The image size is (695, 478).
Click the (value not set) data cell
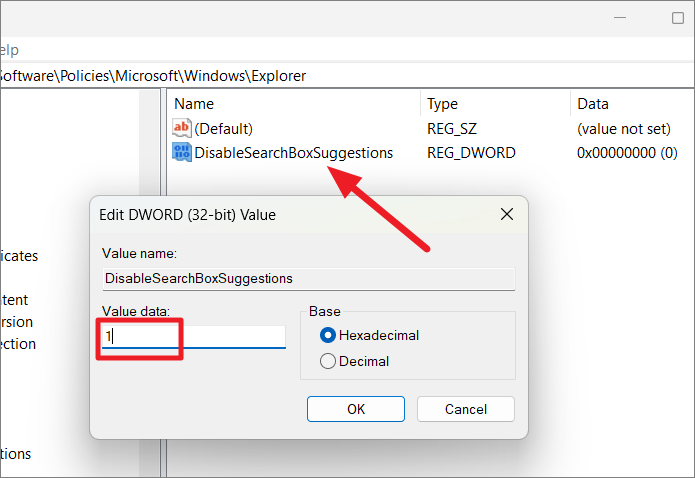624,129
